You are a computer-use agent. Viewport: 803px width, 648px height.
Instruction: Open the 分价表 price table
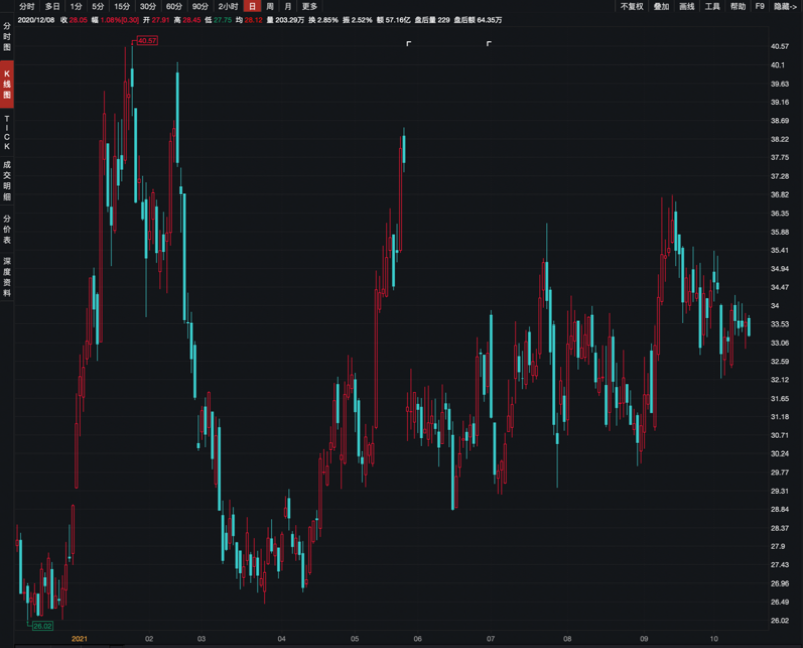[x=7, y=229]
